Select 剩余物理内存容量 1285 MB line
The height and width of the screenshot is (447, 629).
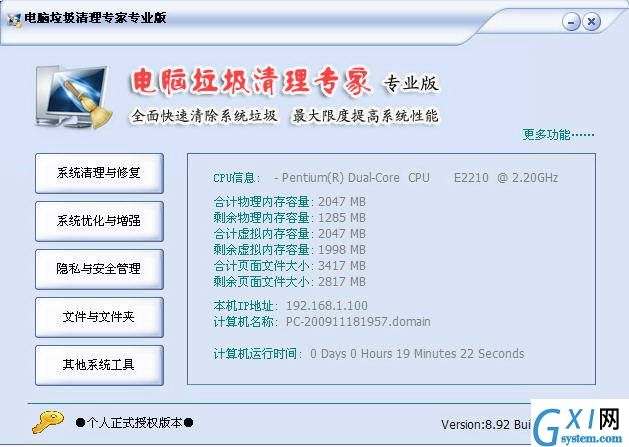(x=289, y=217)
